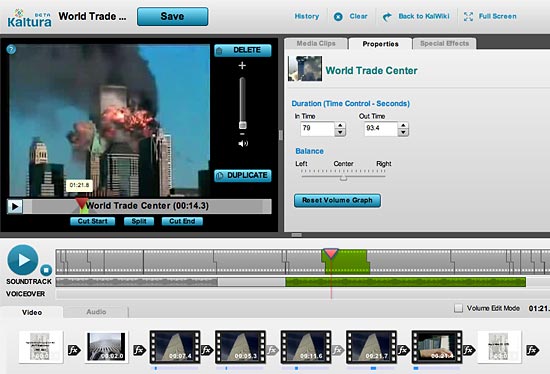Viewport: 550px width, 374px height.
Task: Click the timeline stop button icon
Action: click(x=46, y=270)
